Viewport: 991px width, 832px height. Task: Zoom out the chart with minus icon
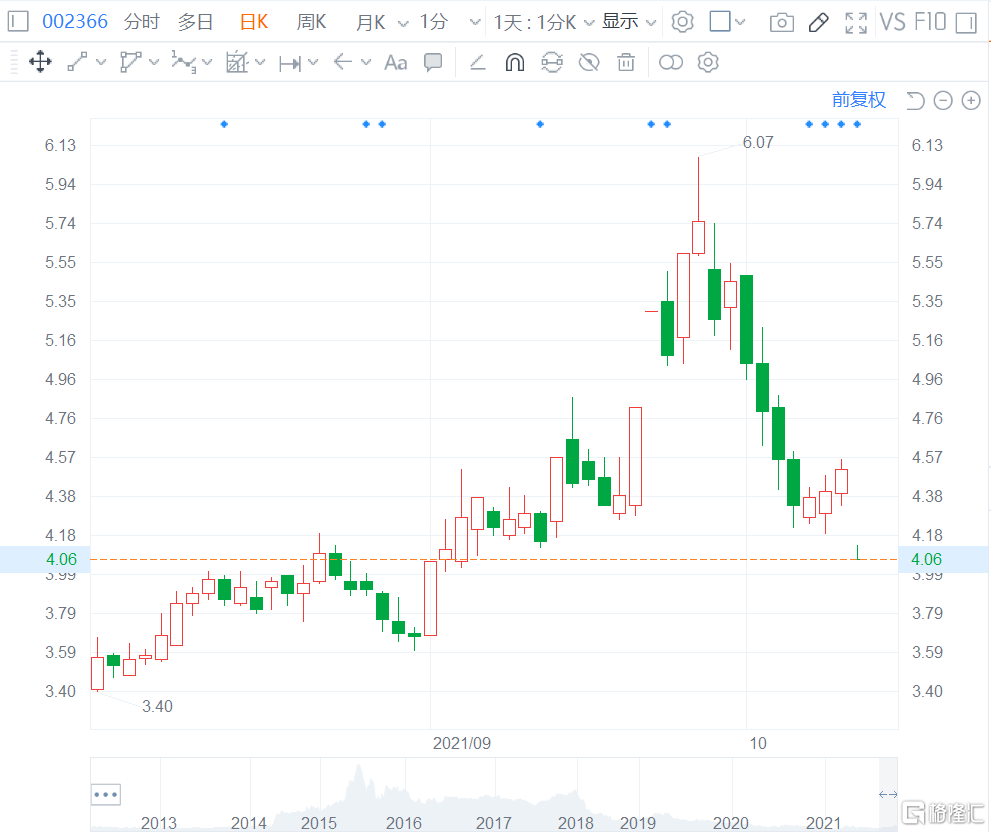click(x=943, y=100)
